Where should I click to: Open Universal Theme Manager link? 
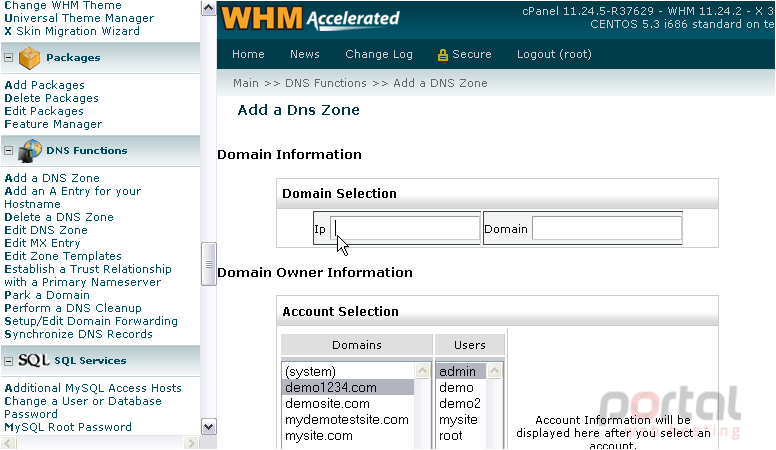click(79, 18)
